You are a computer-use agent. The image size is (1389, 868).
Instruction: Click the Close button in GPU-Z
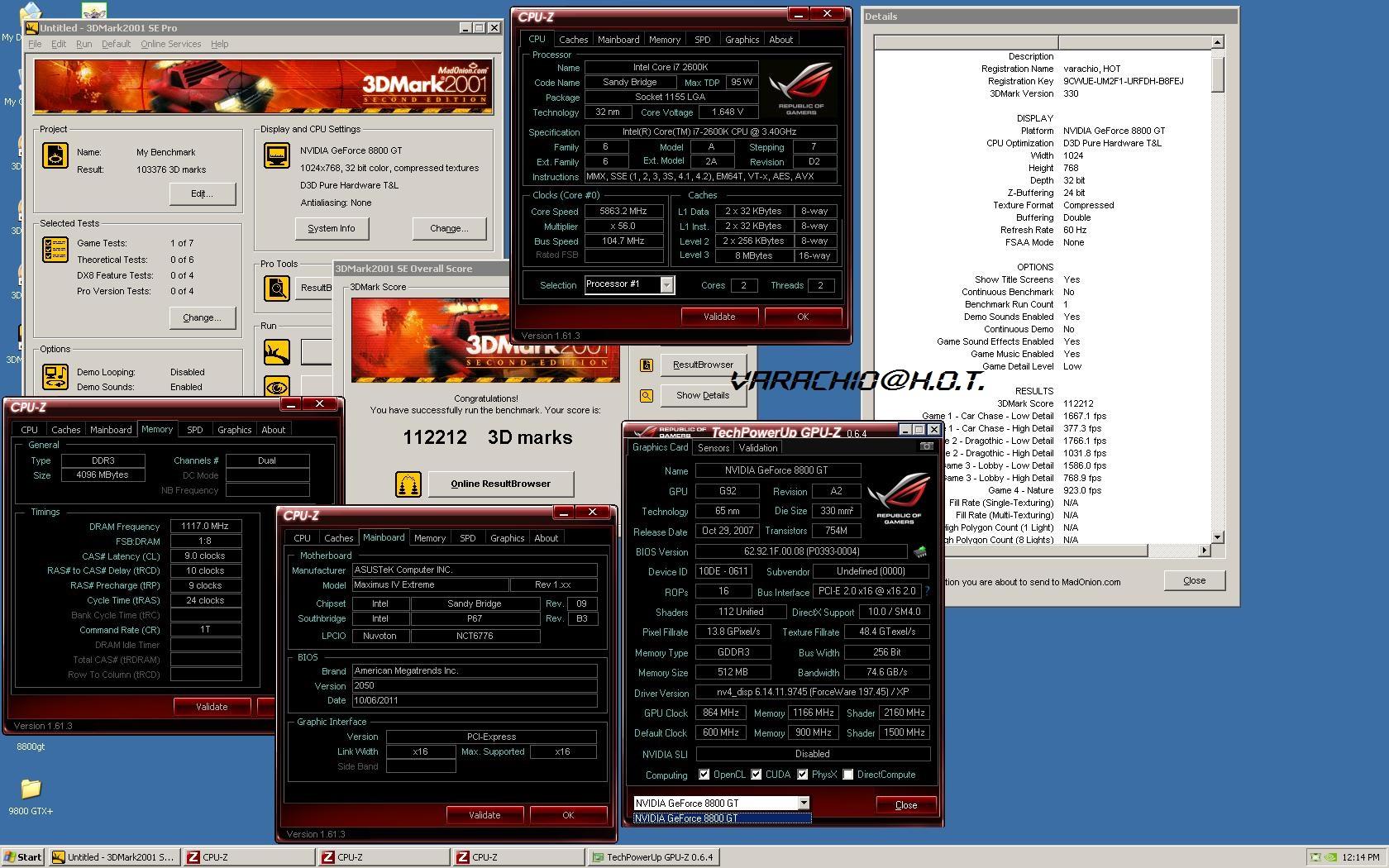(906, 805)
